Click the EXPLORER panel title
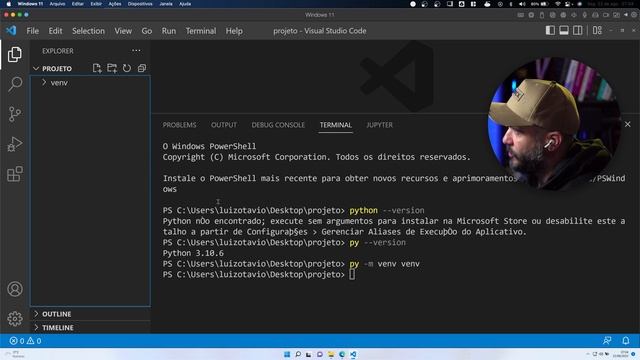The width and height of the screenshot is (640, 360). tap(58, 51)
